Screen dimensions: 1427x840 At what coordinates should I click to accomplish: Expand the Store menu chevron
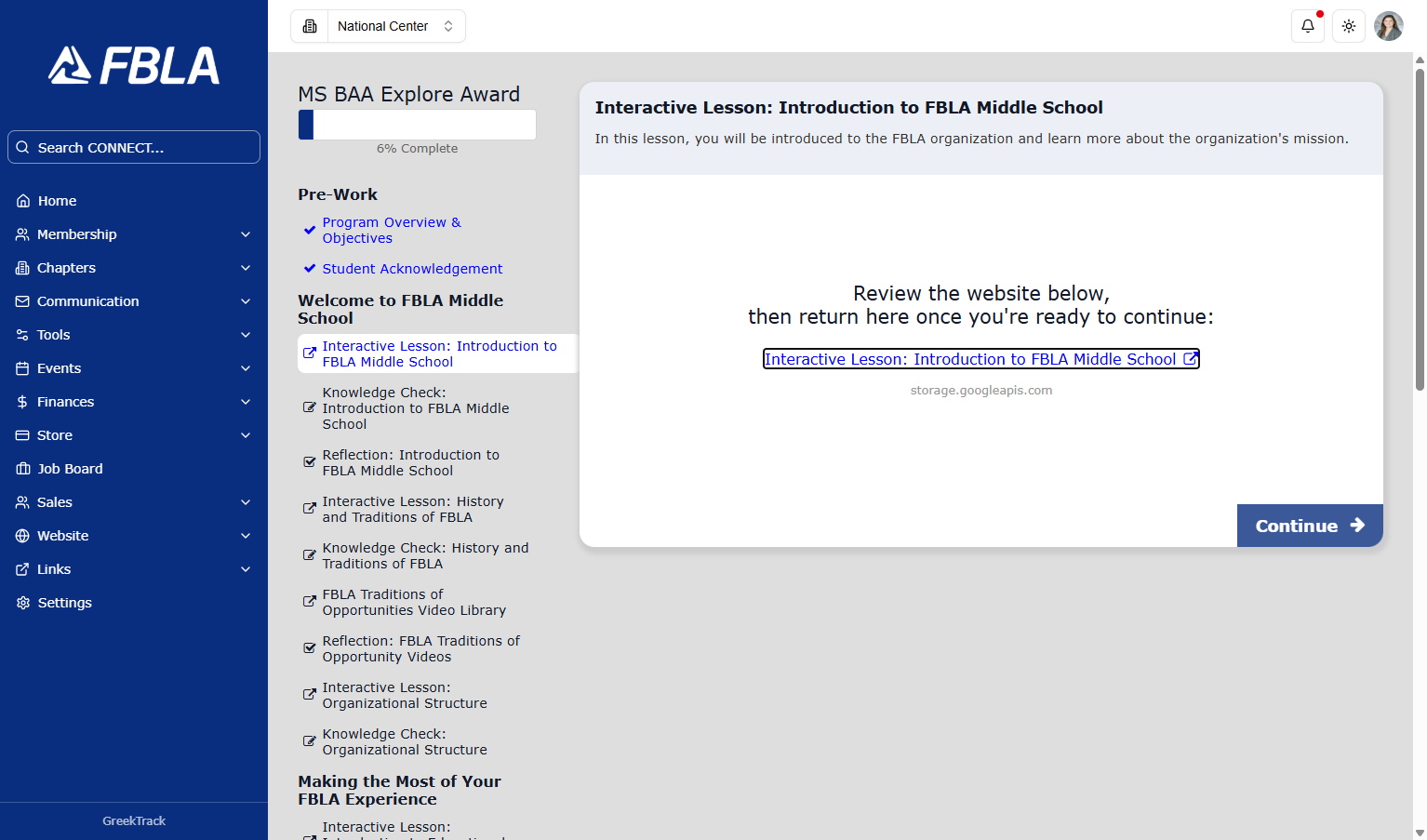click(246, 435)
